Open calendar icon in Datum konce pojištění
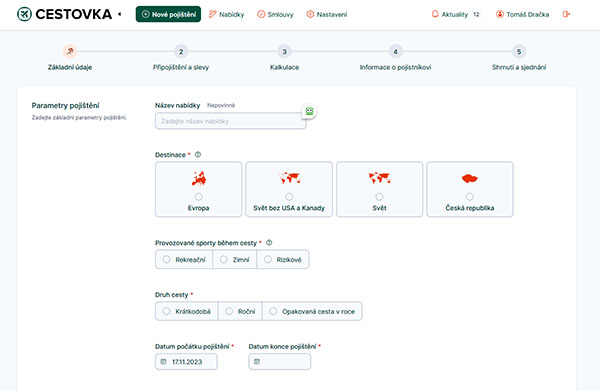Screen dimensions: 600x391 click(257, 362)
